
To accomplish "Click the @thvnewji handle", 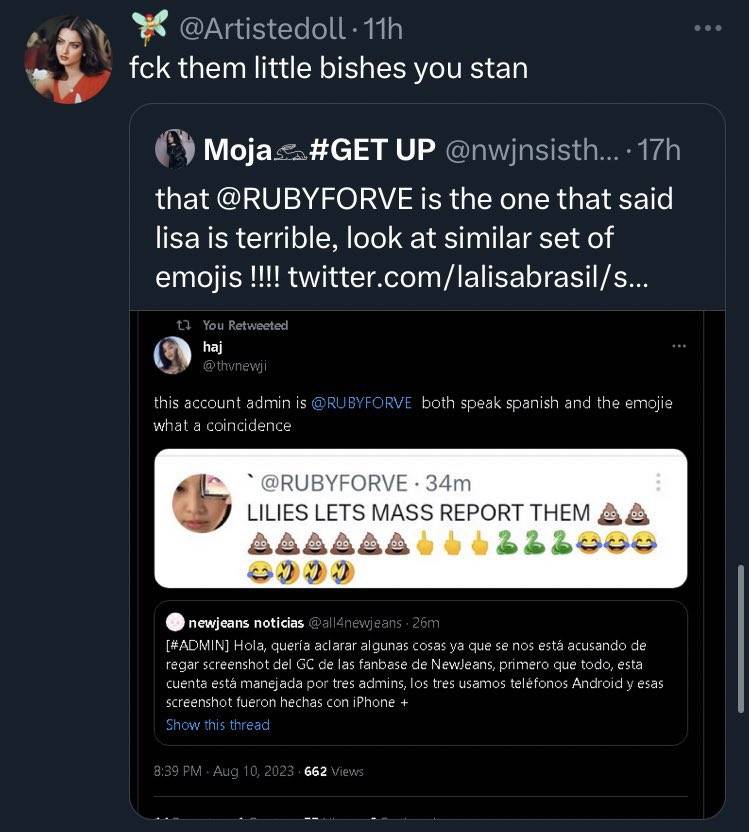I will tap(234, 366).
